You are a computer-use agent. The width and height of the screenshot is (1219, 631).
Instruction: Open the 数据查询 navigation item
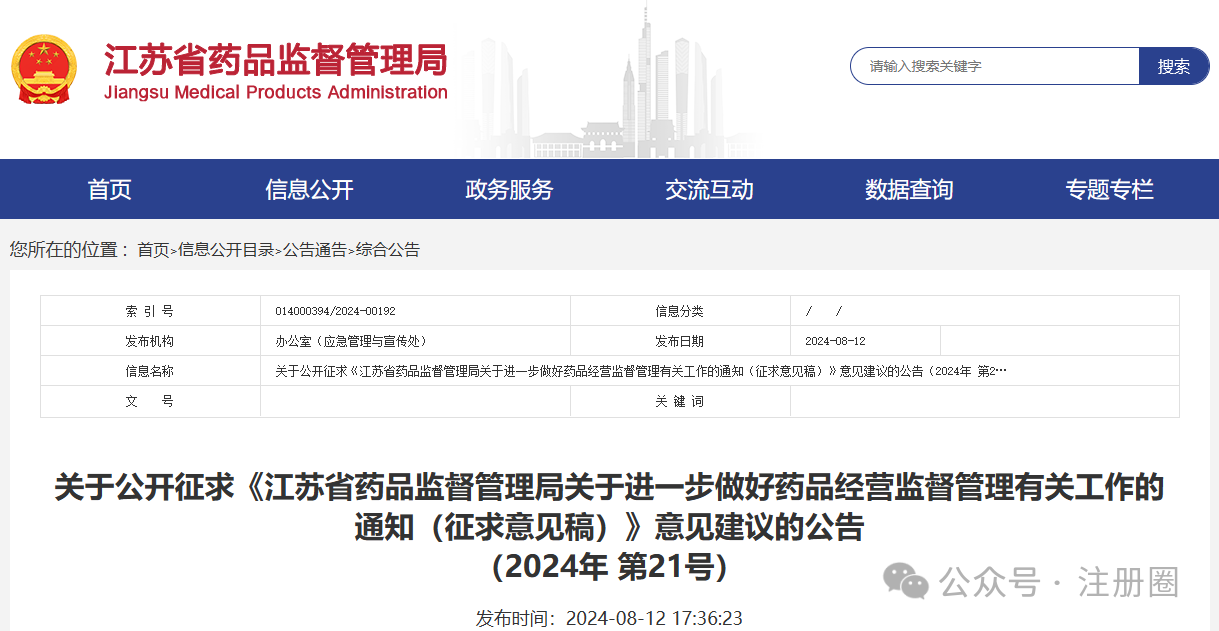[x=909, y=189]
